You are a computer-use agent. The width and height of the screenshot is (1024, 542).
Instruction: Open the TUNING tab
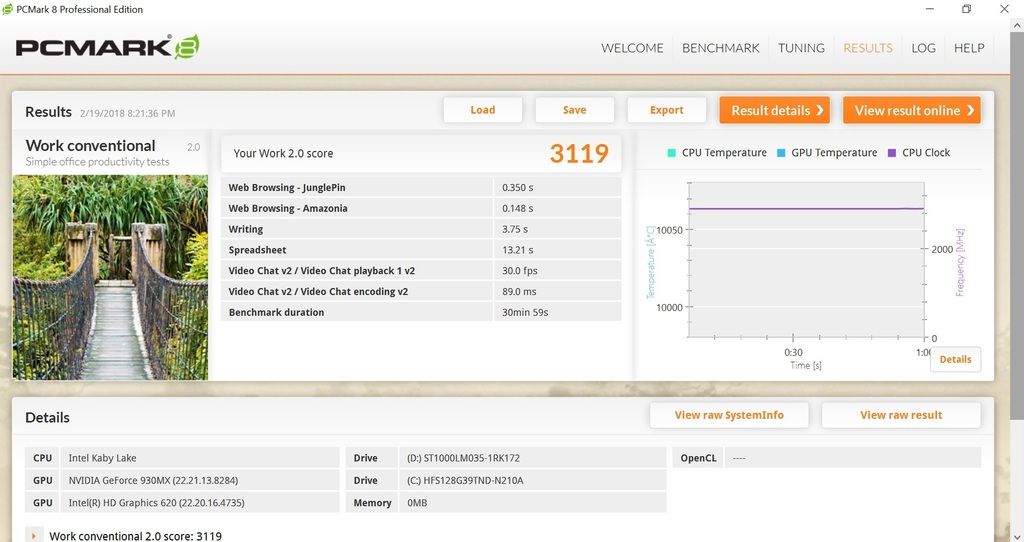[801, 48]
